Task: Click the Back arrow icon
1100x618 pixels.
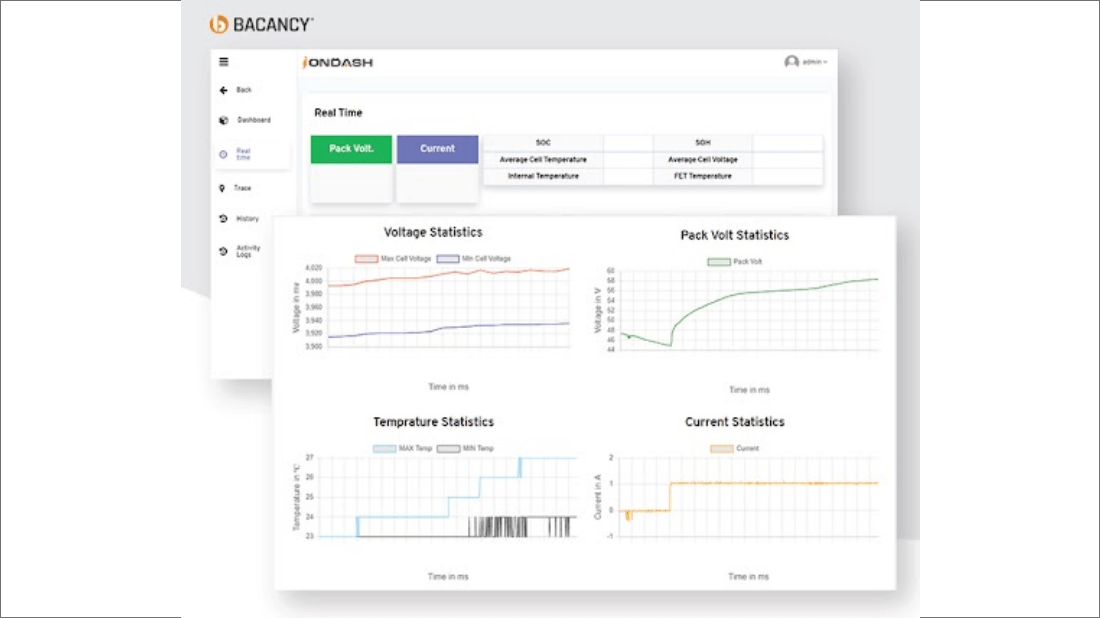Action: [223, 90]
